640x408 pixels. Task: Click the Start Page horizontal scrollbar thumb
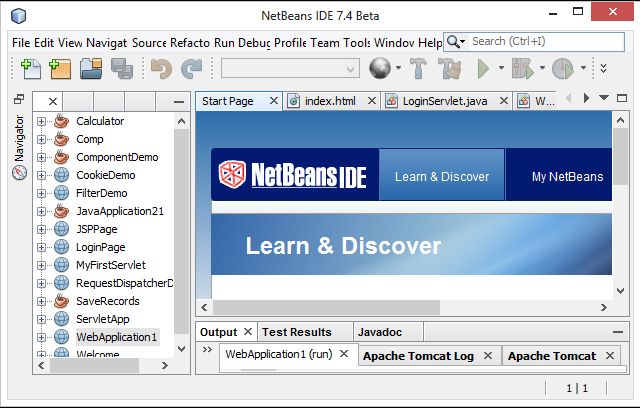point(327,307)
